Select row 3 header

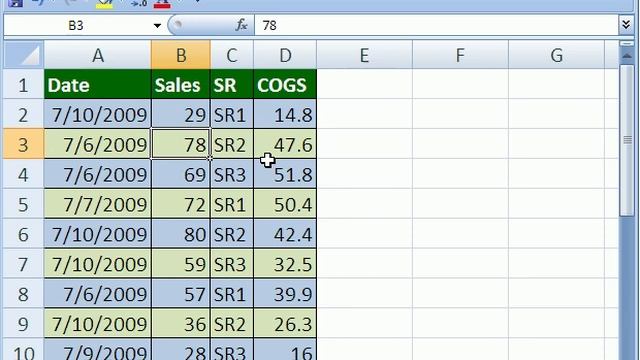(x=23, y=144)
